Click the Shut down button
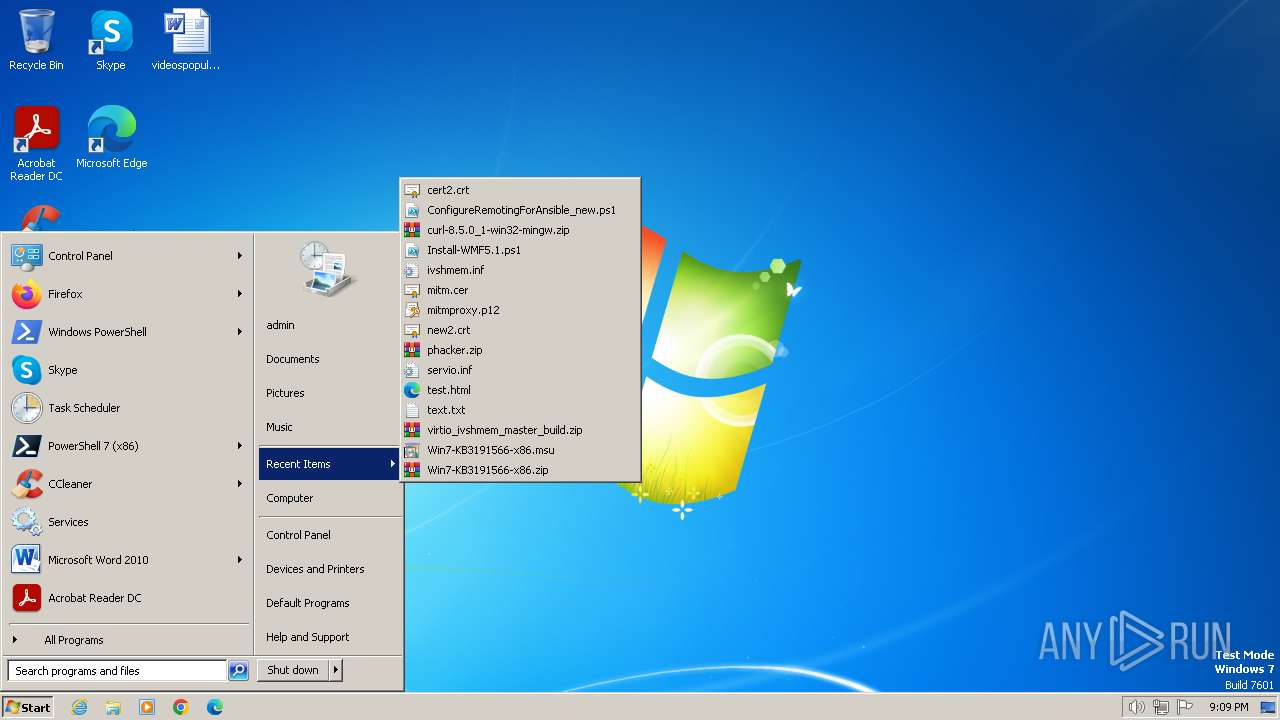 [x=293, y=670]
